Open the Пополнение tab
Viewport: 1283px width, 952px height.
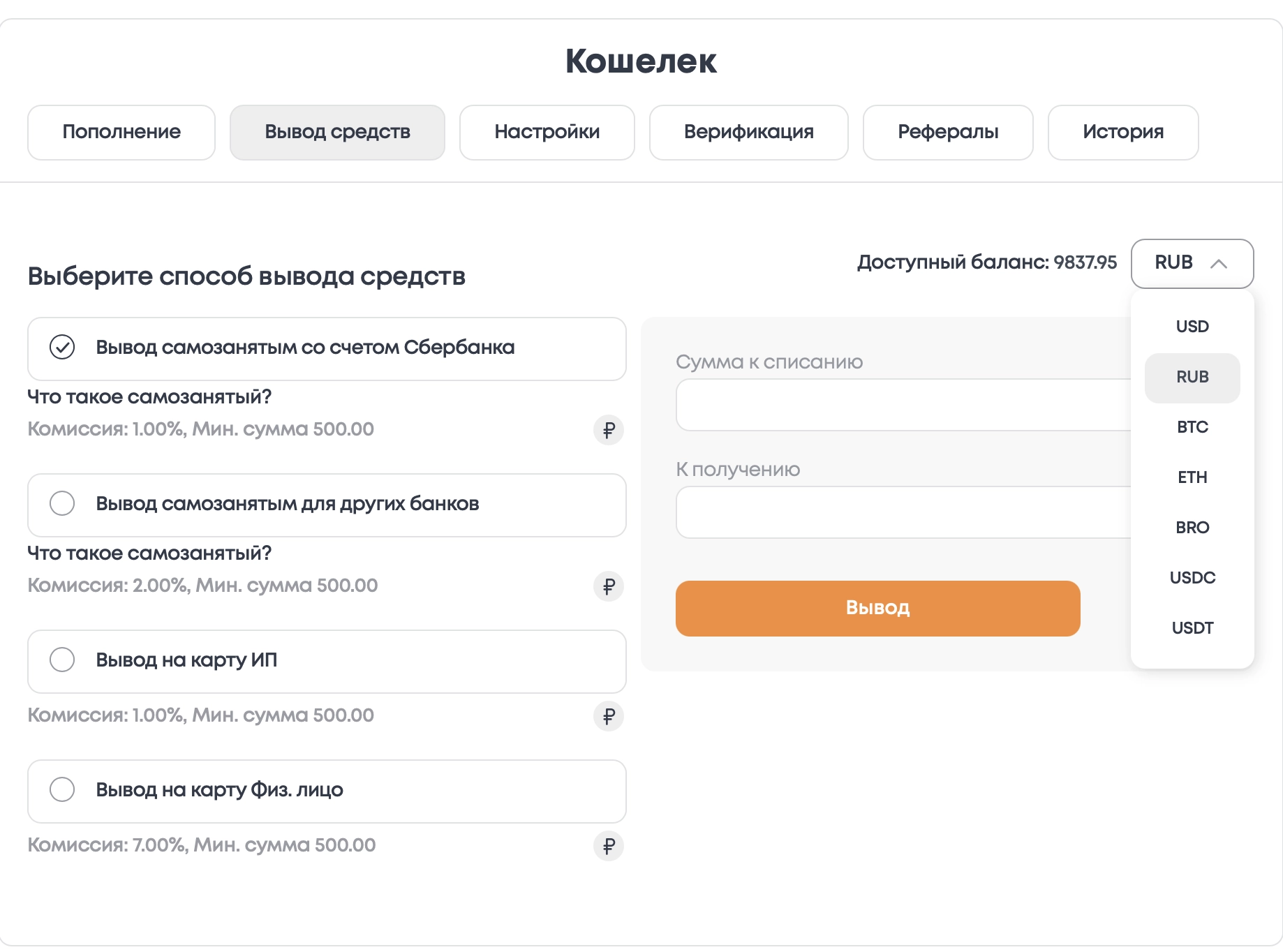[121, 132]
